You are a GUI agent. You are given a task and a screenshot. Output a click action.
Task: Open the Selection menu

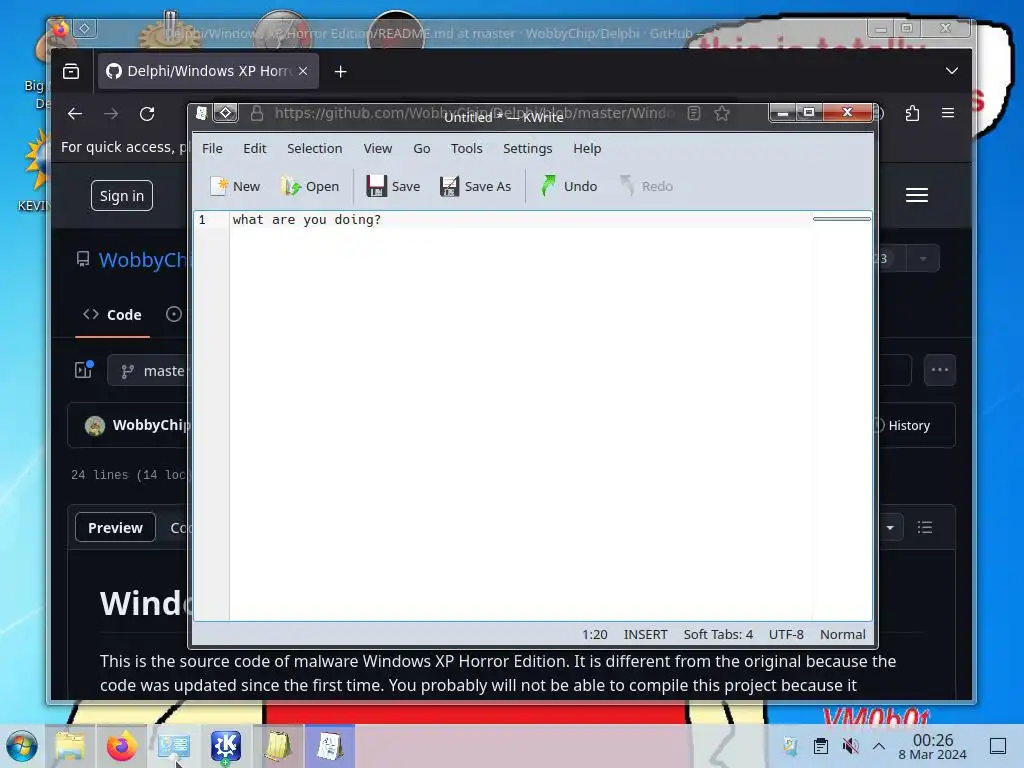click(315, 148)
